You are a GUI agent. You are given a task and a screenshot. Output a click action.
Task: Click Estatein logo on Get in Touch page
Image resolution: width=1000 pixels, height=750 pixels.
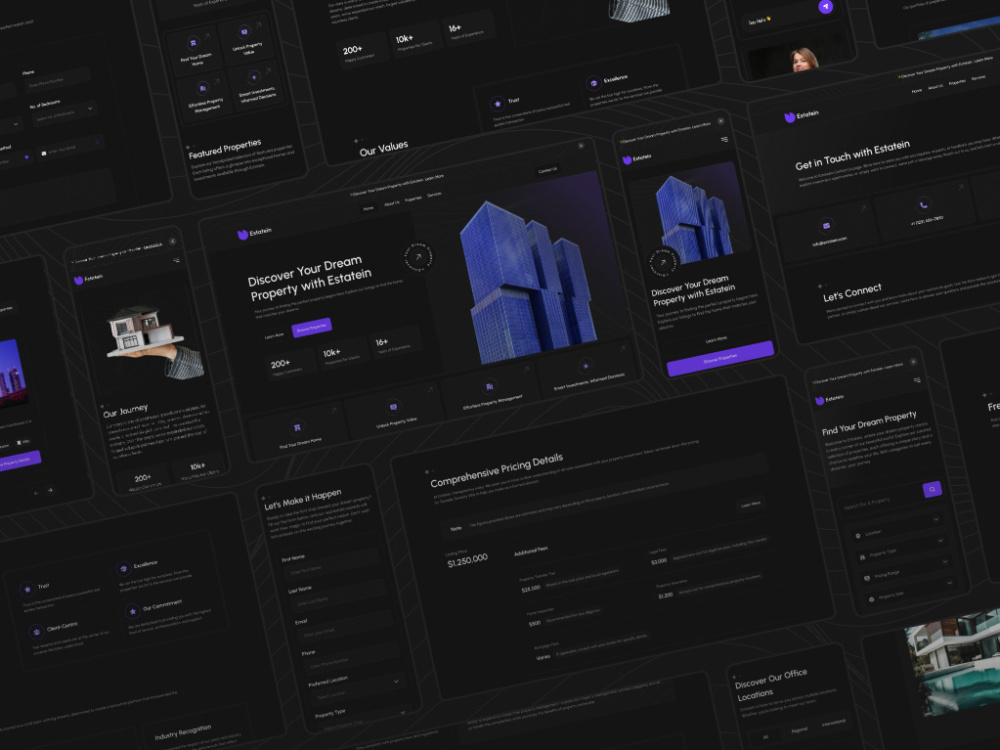coord(802,116)
